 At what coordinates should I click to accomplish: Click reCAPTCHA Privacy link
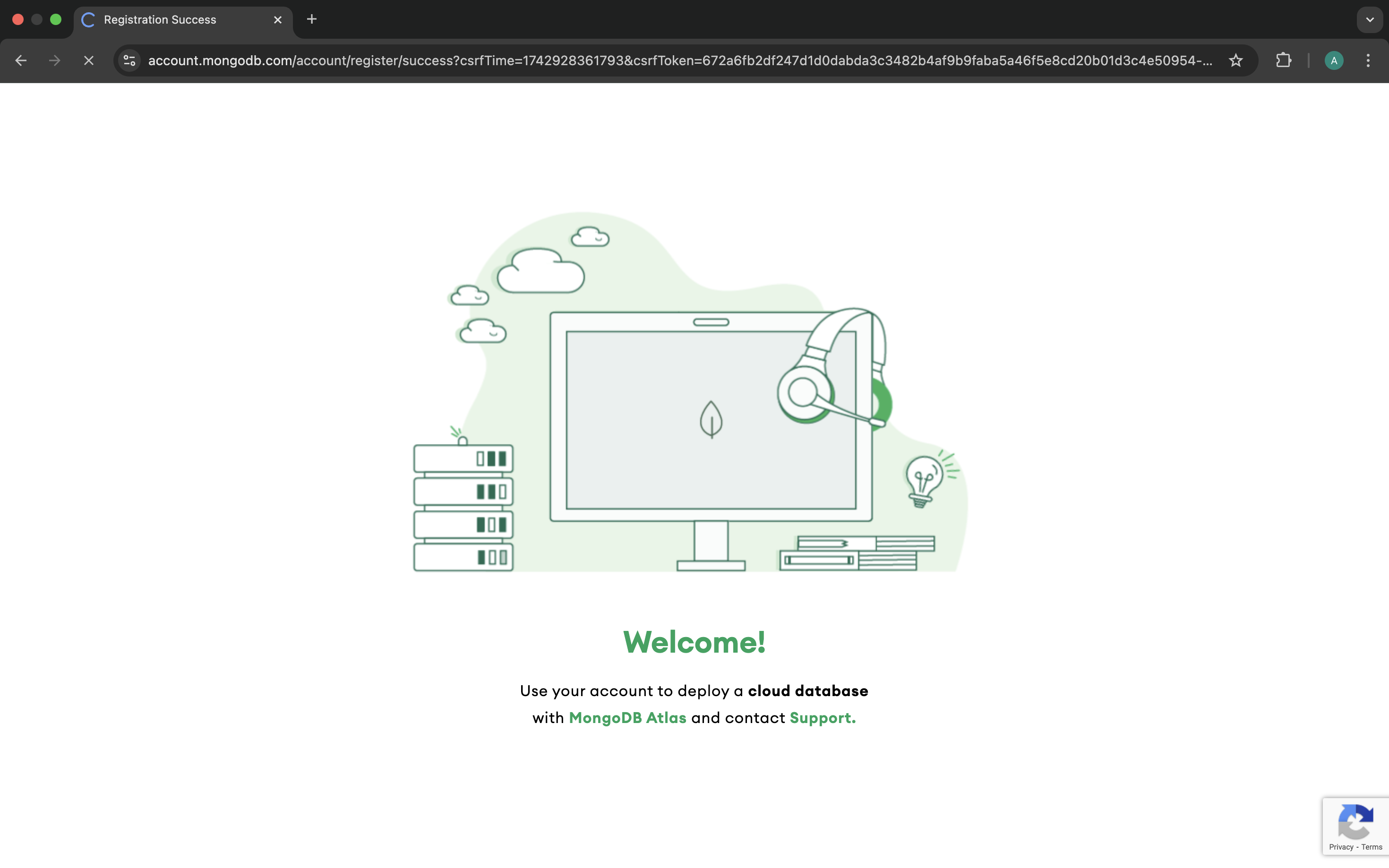click(1341, 847)
